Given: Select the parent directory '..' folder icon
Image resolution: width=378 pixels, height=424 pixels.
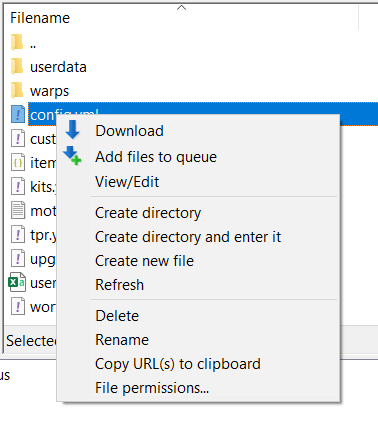Looking at the screenshot, I should [x=17, y=43].
